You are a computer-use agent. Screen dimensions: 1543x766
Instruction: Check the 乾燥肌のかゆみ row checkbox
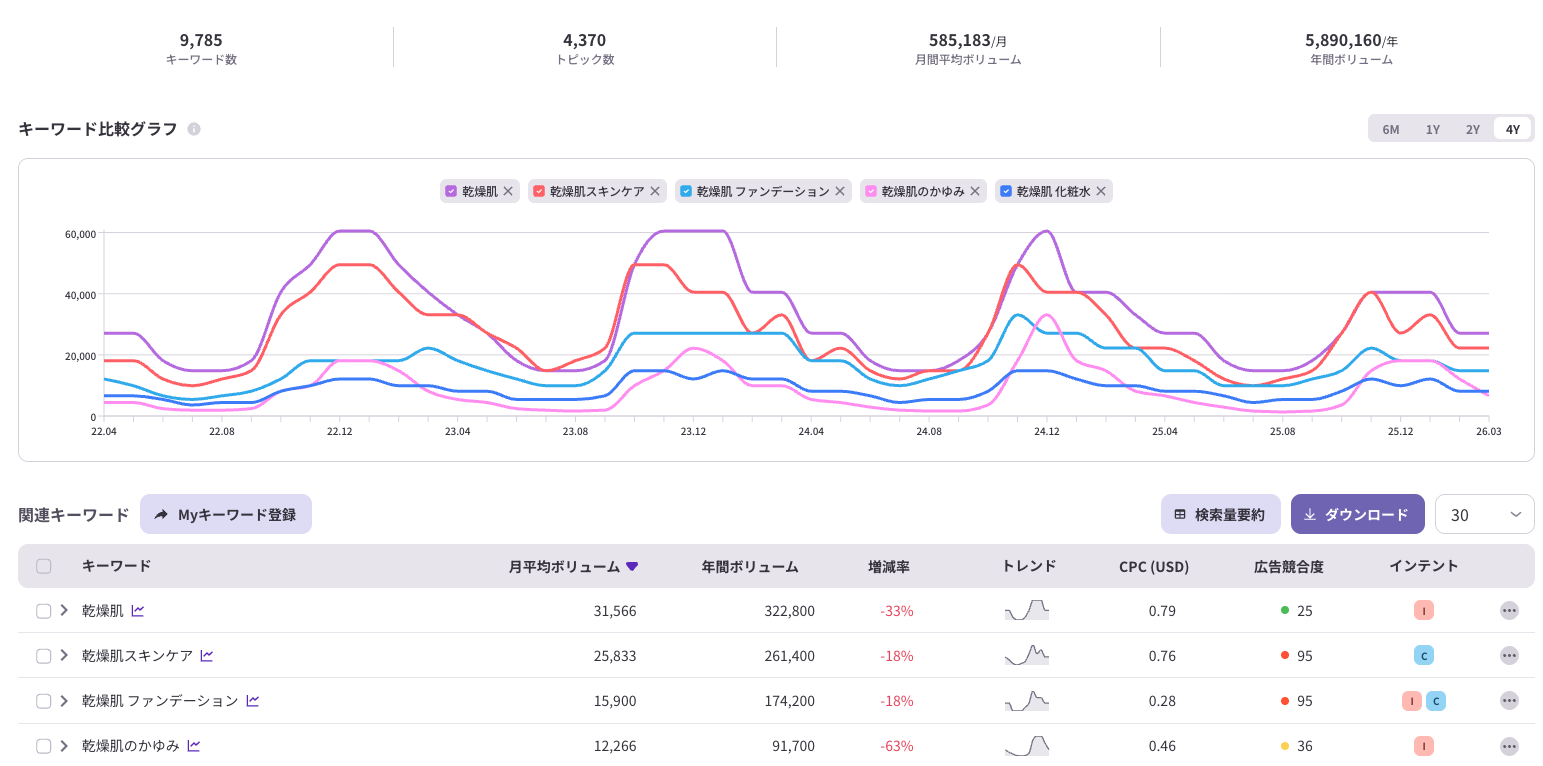pos(43,745)
